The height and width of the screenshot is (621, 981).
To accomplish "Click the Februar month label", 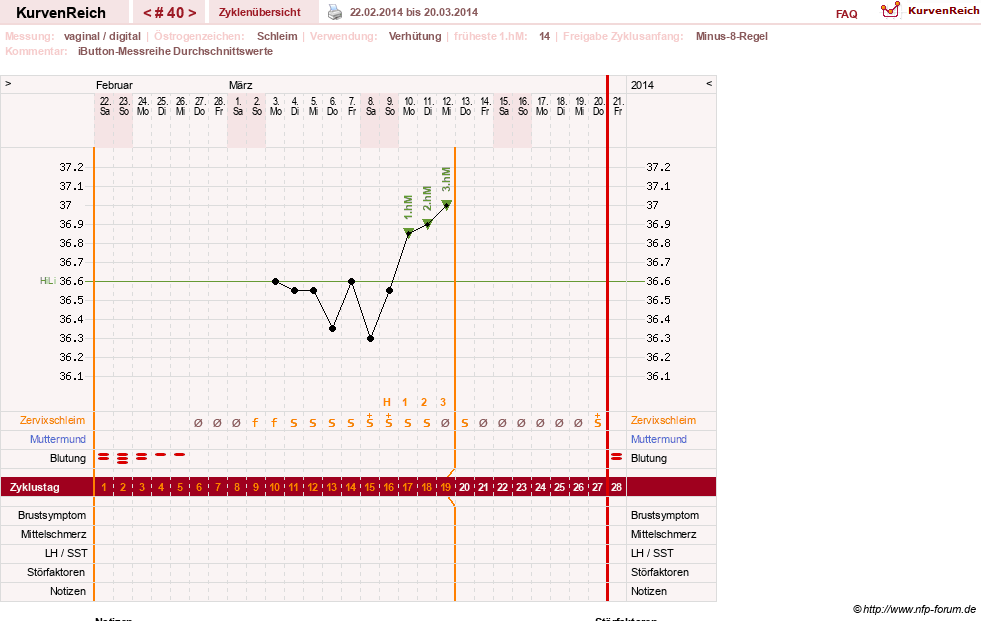I will pyautogui.click(x=114, y=85).
